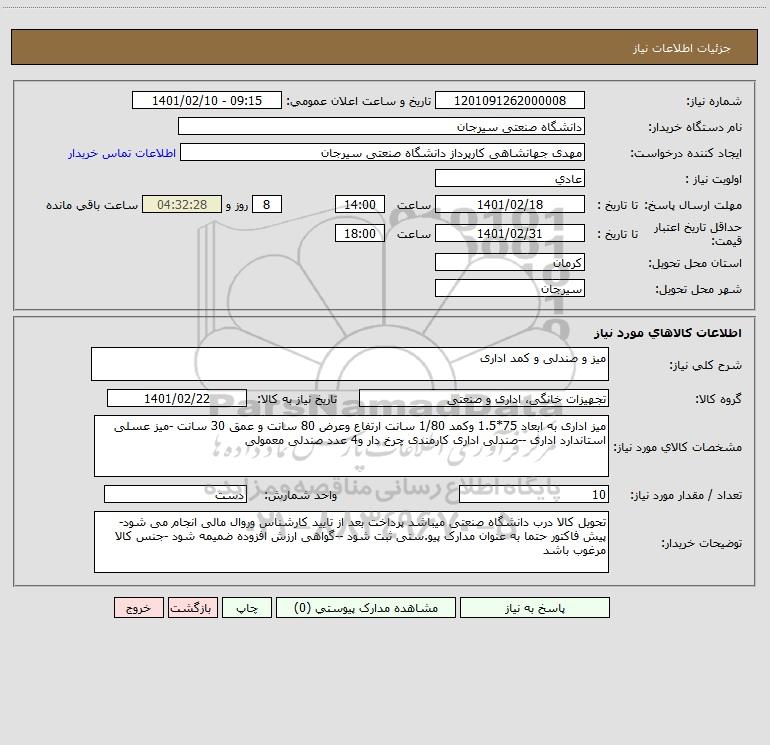Viewport: 770px width, 745px height.
Task: Click the section title اطلاعات کالاهای مورد نیاز
Action: [668, 333]
